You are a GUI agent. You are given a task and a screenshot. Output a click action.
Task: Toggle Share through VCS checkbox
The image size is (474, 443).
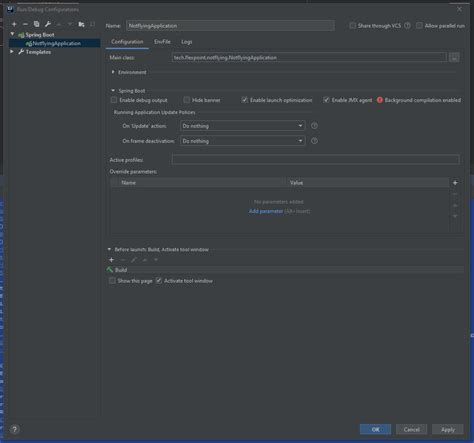pos(352,26)
